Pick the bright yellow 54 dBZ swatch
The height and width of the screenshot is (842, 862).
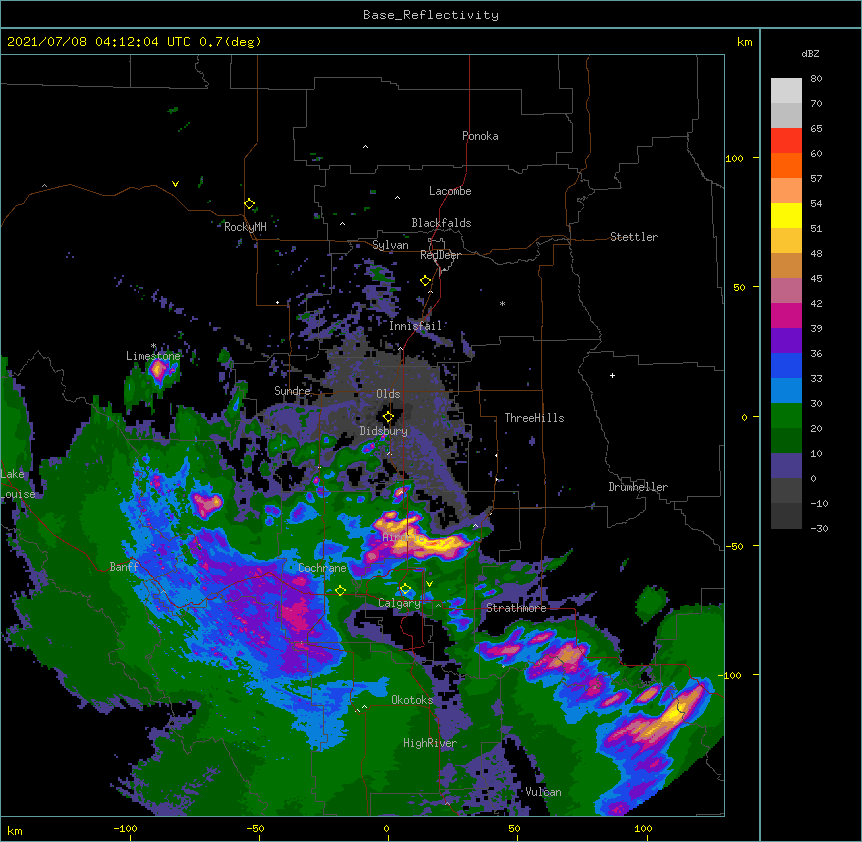[x=786, y=215]
